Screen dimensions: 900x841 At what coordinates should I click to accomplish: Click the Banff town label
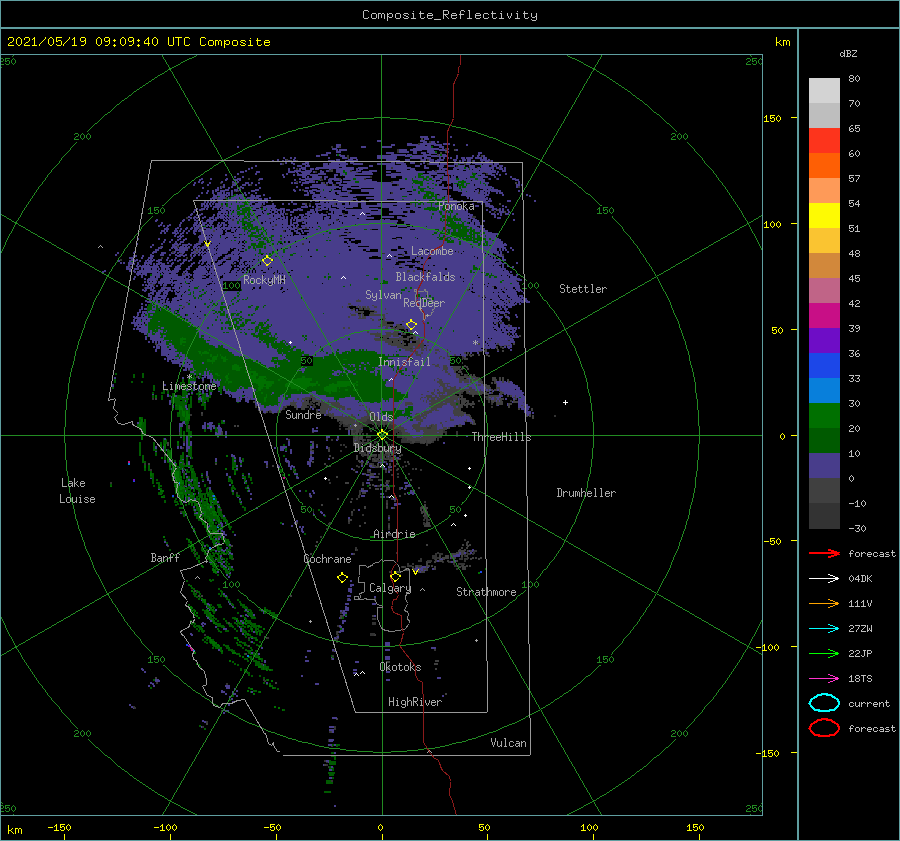pos(165,557)
